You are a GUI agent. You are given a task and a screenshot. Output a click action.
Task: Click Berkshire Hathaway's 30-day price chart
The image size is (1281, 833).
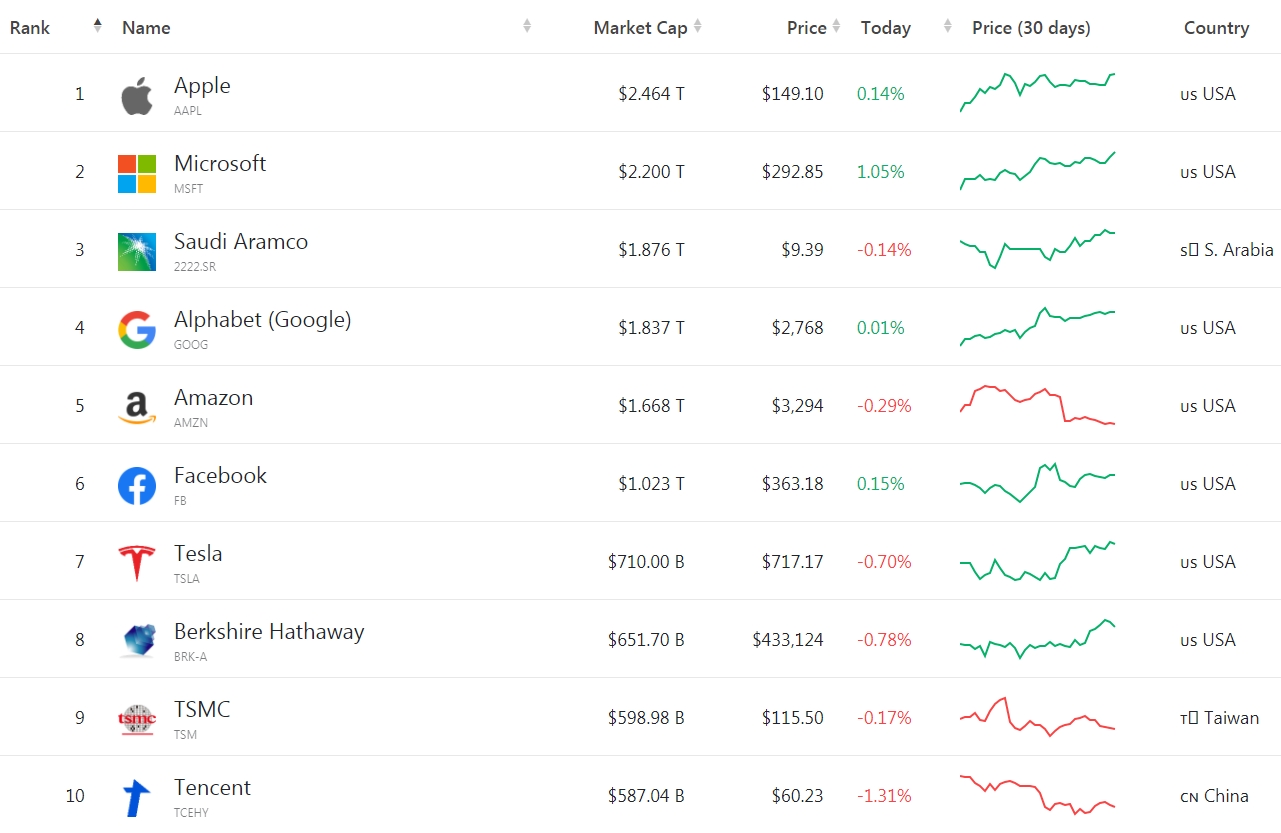click(1037, 638)
